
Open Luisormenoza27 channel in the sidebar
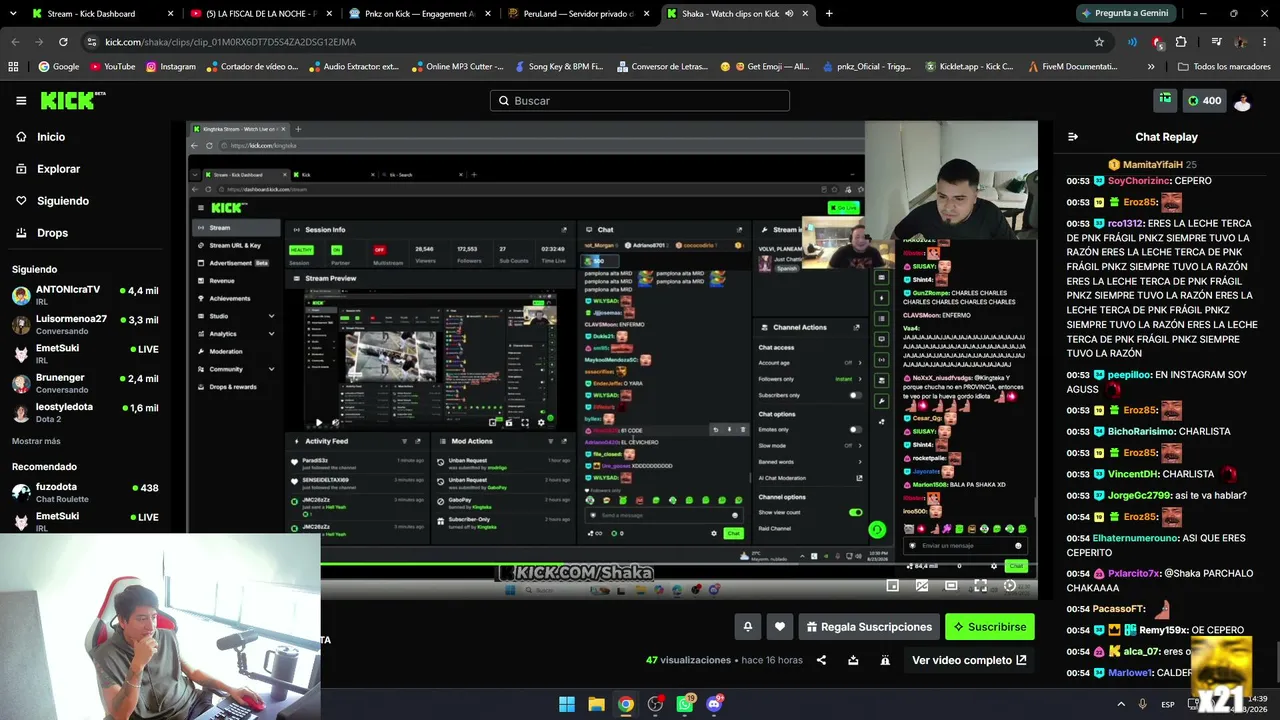(x=85, y=324)
